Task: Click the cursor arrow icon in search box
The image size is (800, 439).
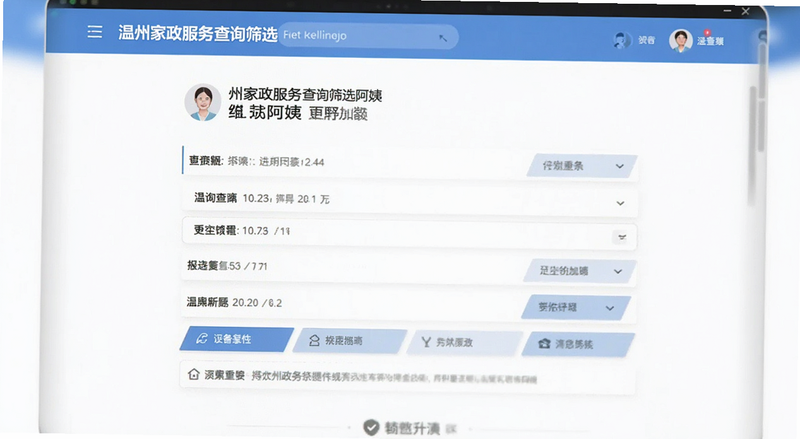Action: 442,38
